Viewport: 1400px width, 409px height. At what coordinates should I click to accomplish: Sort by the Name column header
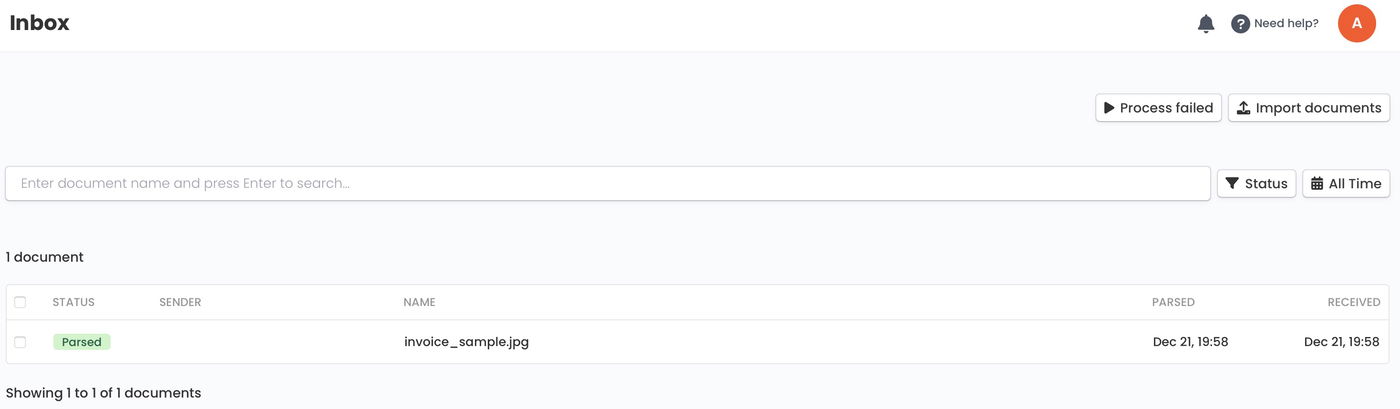pos(419,302)
